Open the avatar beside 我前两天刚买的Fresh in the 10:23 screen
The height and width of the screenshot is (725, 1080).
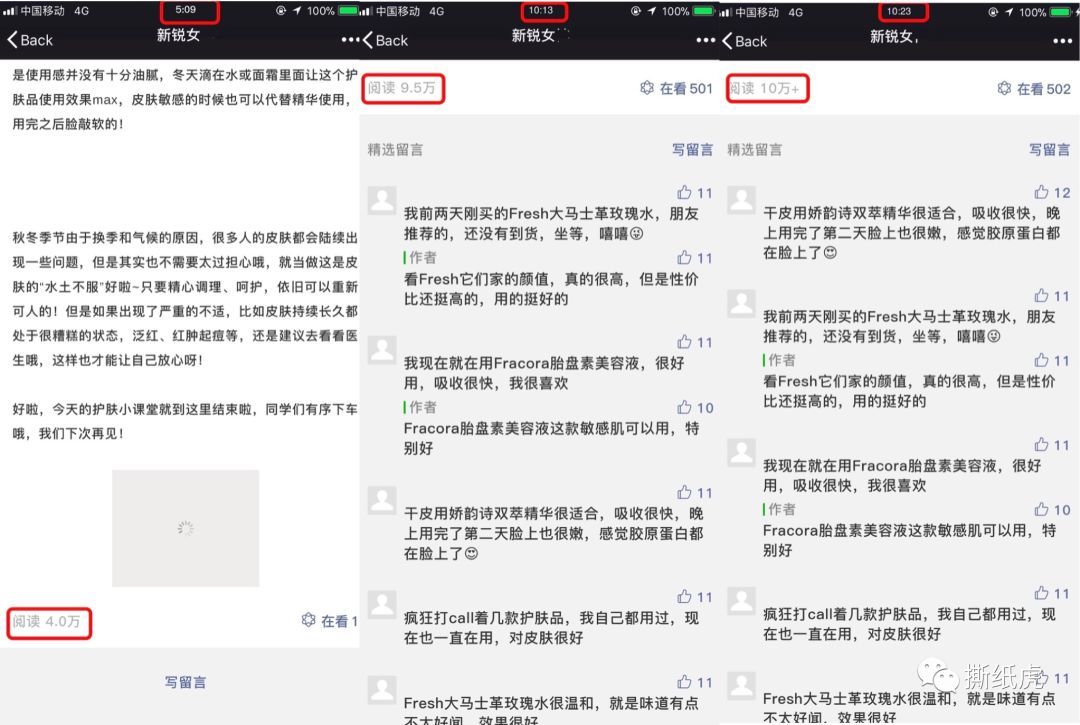click(x=741, y=303)
